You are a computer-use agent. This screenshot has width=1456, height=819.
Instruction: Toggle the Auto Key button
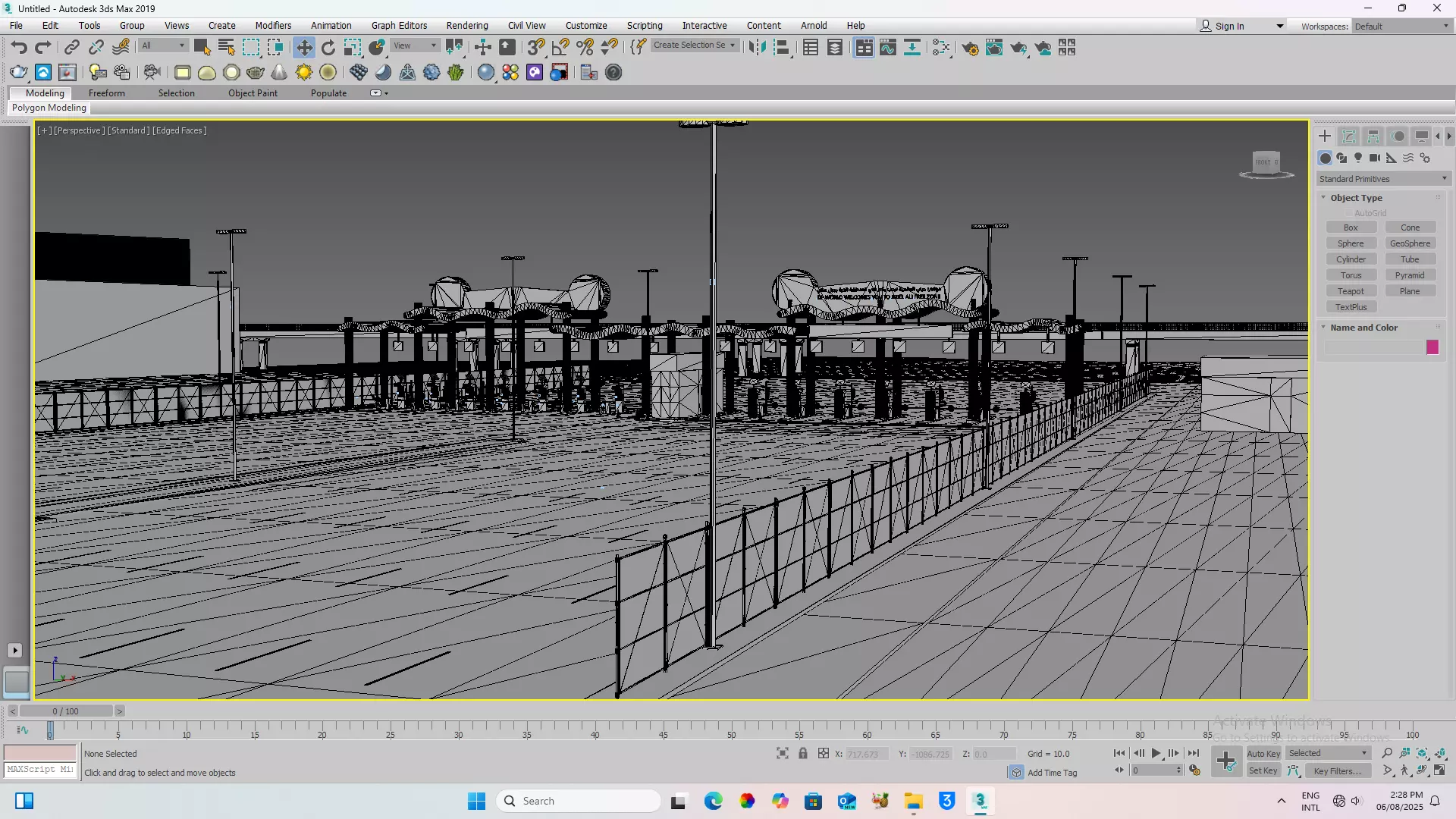pyautogui.click(x=1263, y=753)
